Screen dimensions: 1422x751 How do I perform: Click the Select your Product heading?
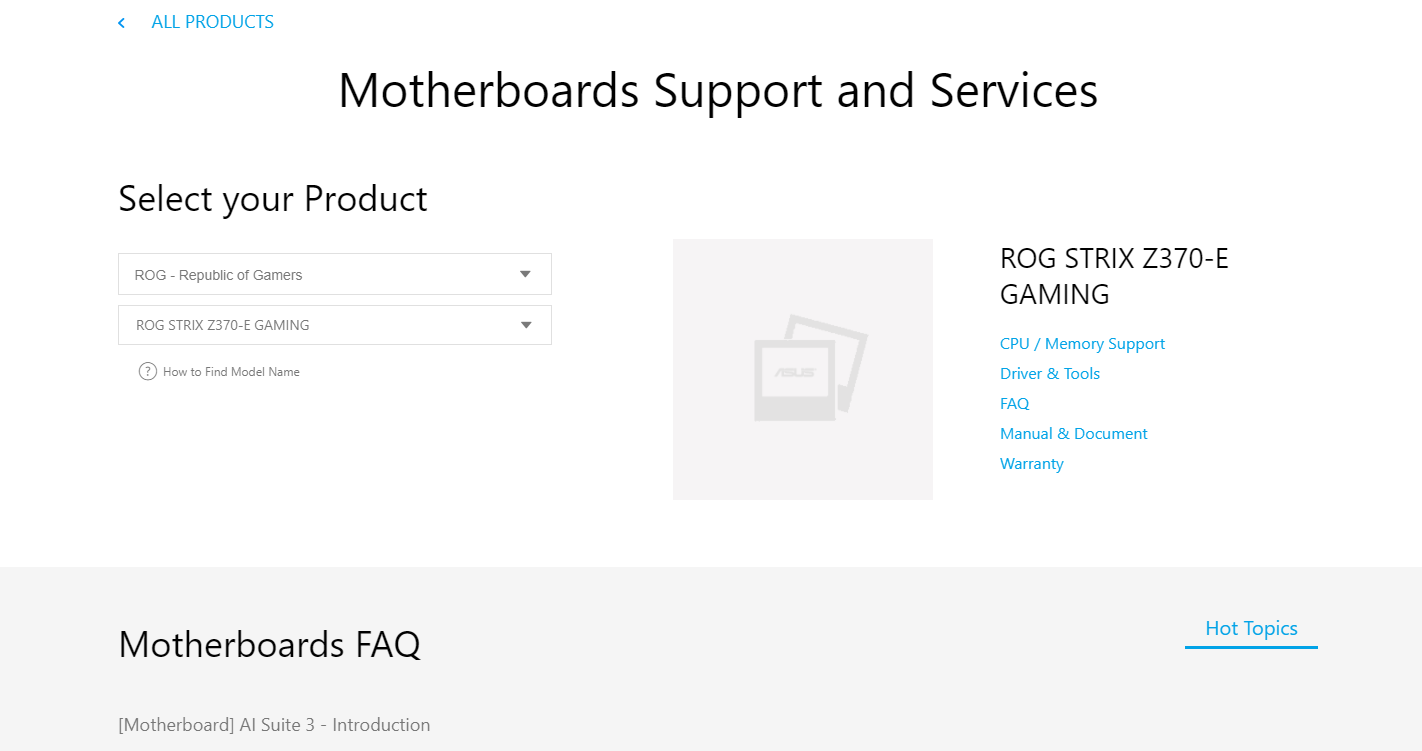tap(272, 199)
